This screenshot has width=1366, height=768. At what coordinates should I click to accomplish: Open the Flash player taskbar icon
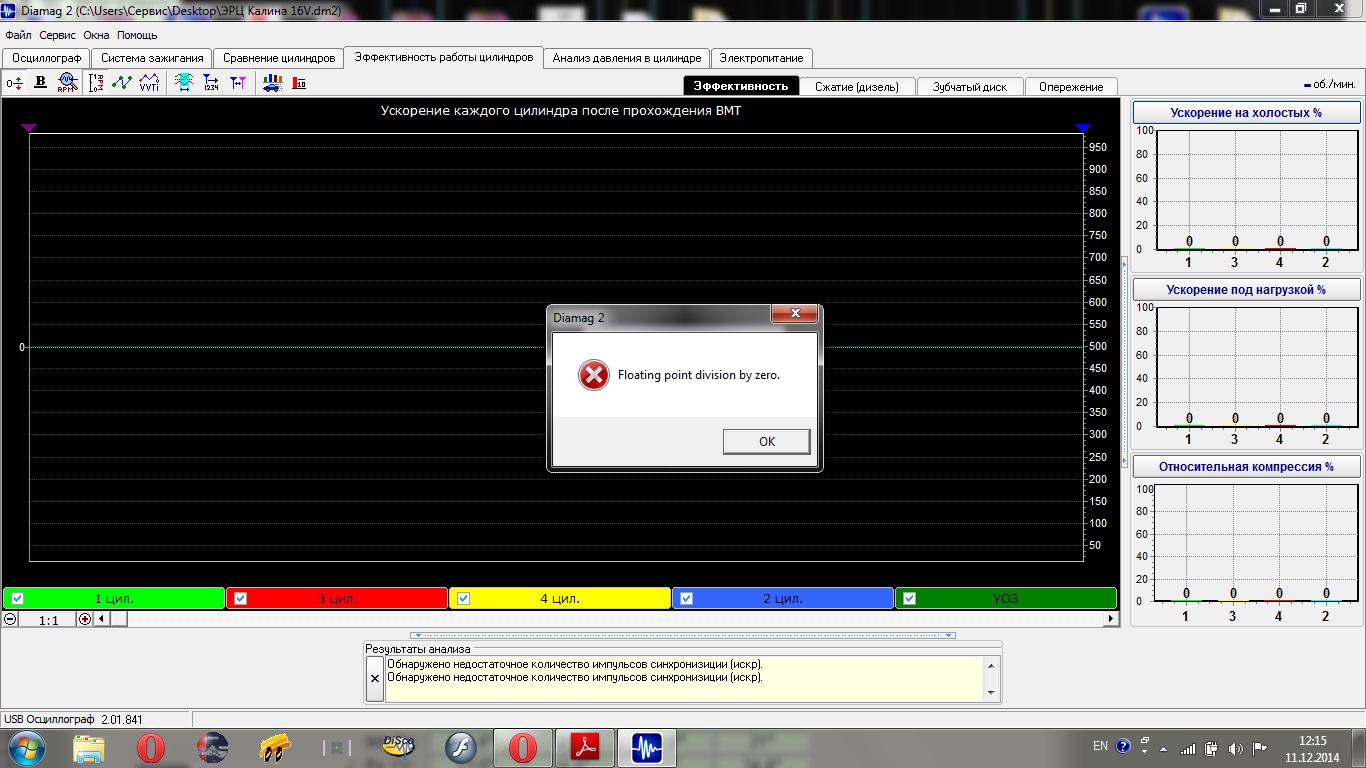coord(461,747)
